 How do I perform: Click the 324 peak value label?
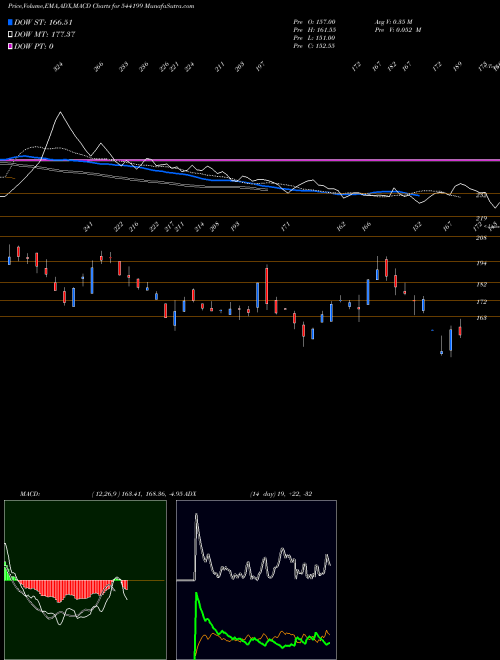pyautogui.click(x=59, y=67)
